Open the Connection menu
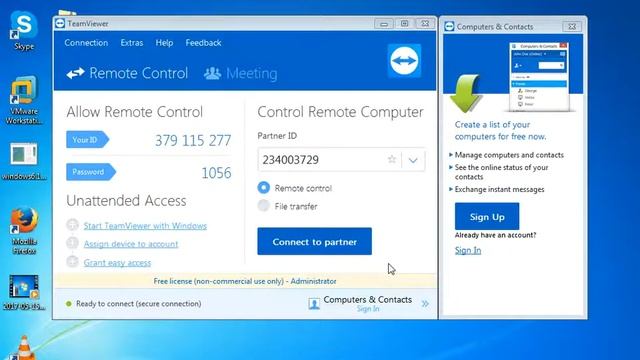Viewport: 640px width, 360px height. pyautogui.click(x=86, y=43)
